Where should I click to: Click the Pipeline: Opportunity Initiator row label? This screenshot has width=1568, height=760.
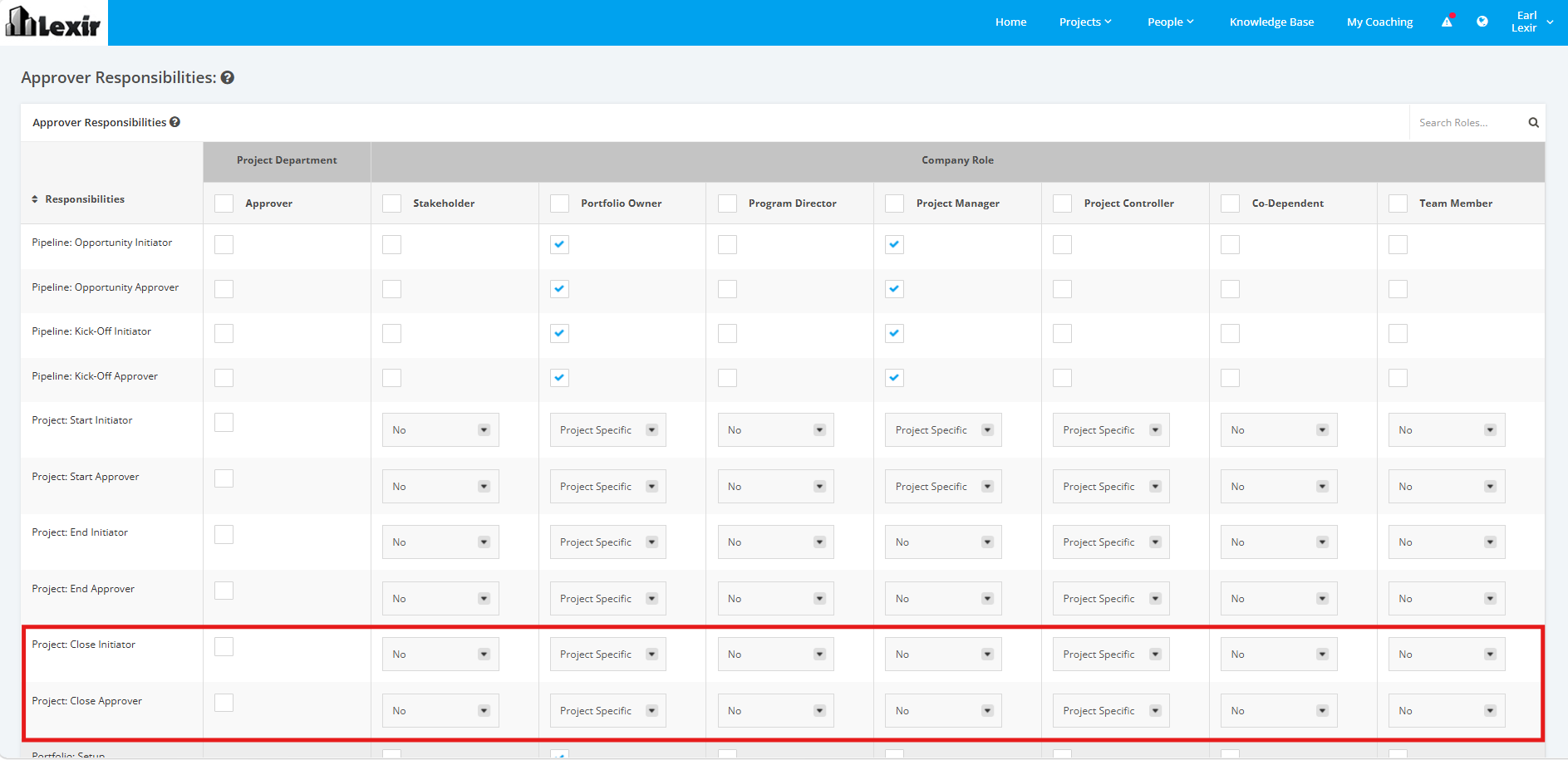click(102, 243)
